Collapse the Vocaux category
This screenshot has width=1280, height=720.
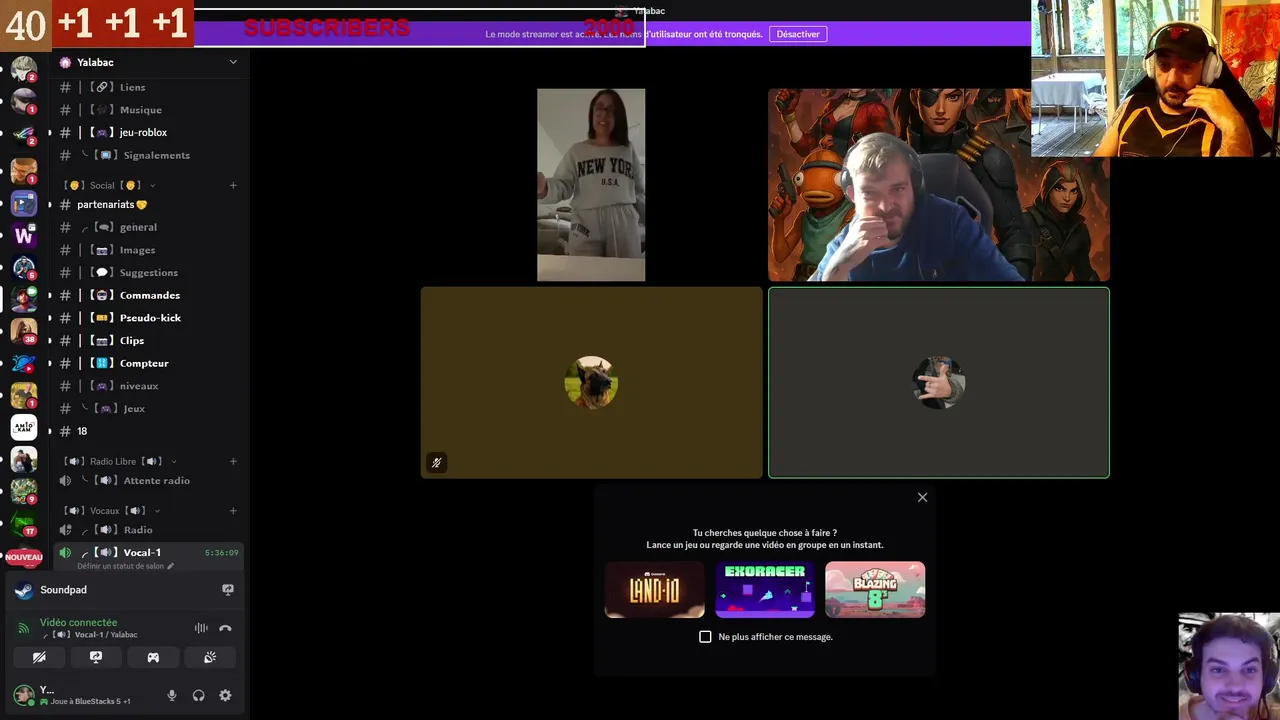pyautogui.click(x=111, y=510)
